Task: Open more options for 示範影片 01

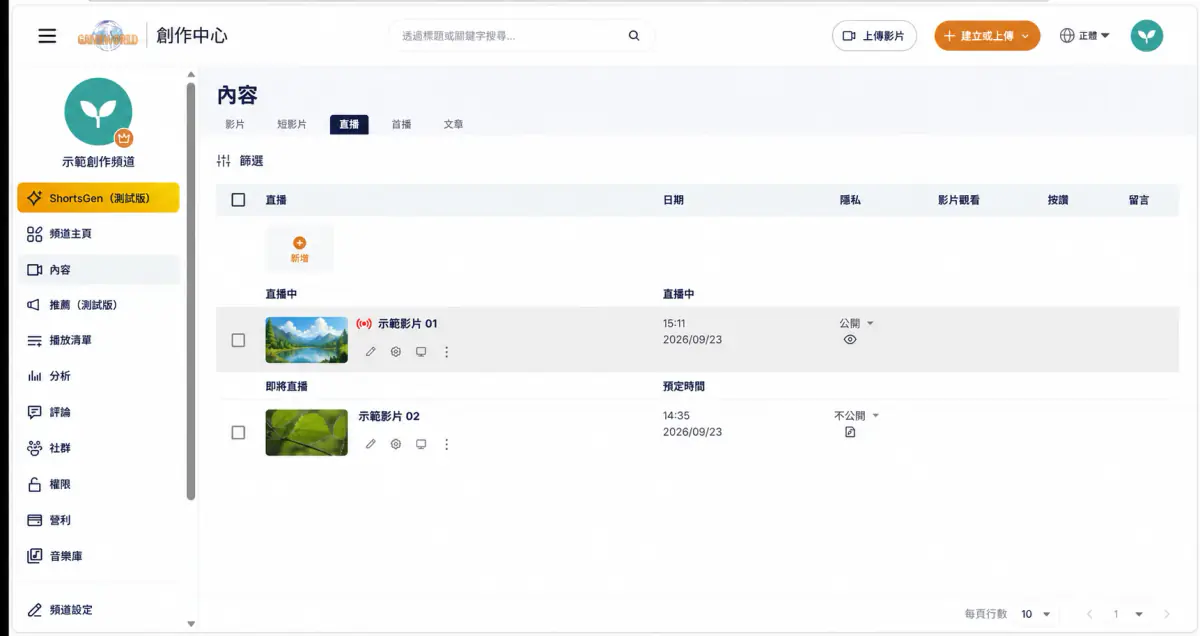Action: (x=446, y=352)
